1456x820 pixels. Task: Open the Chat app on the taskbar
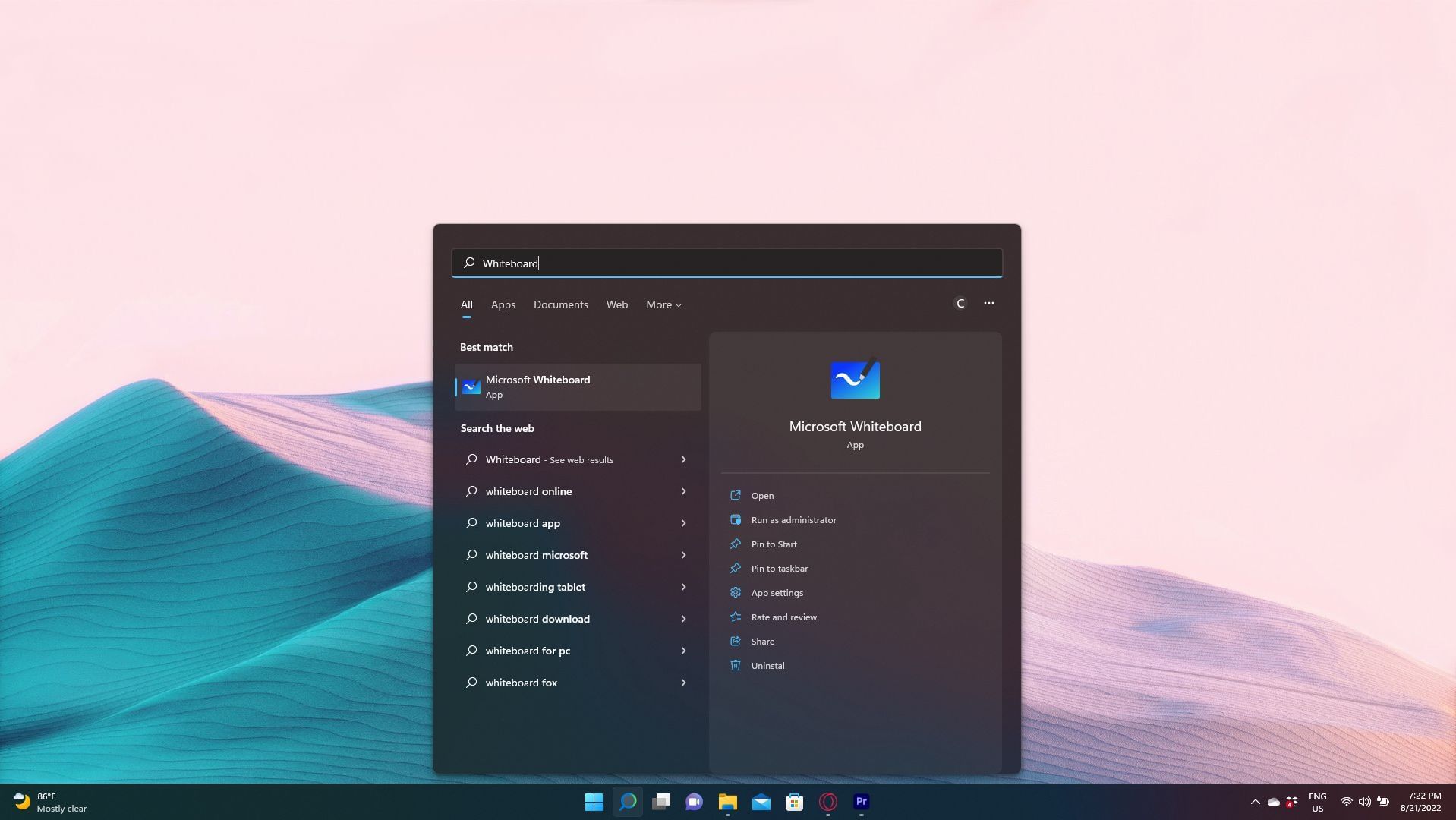click(694, 802)
